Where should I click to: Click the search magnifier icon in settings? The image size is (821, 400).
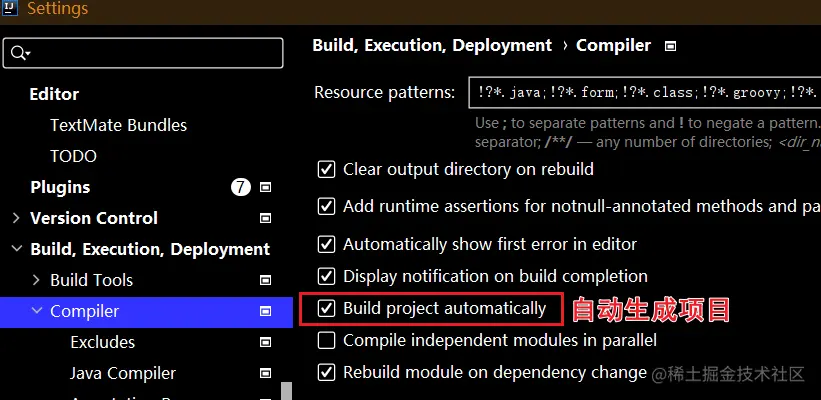coord(19,53)
